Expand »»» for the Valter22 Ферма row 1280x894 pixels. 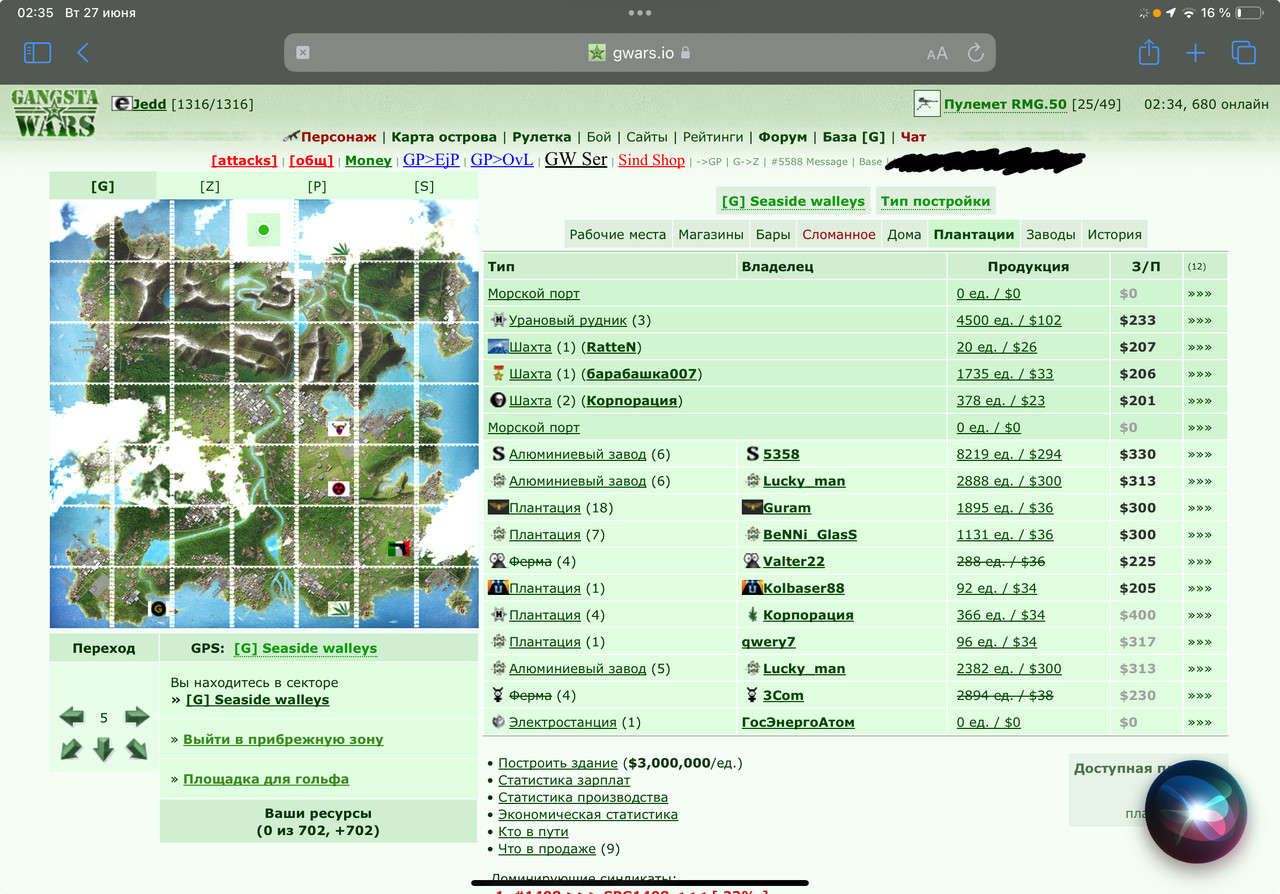pyautogui.click(x=1199, y=561)
